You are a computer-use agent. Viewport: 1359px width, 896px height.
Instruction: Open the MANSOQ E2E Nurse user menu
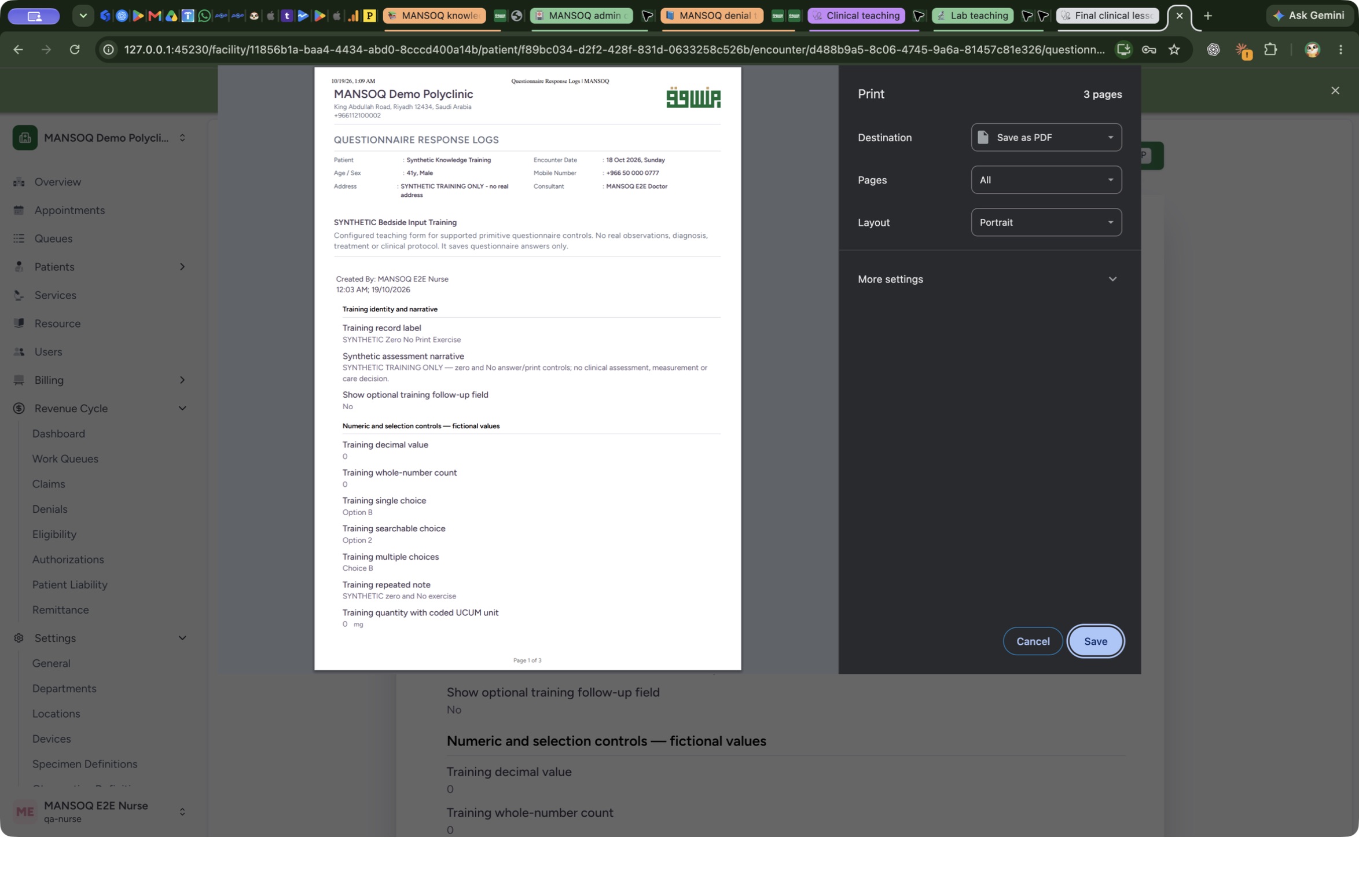coord(101,811)
